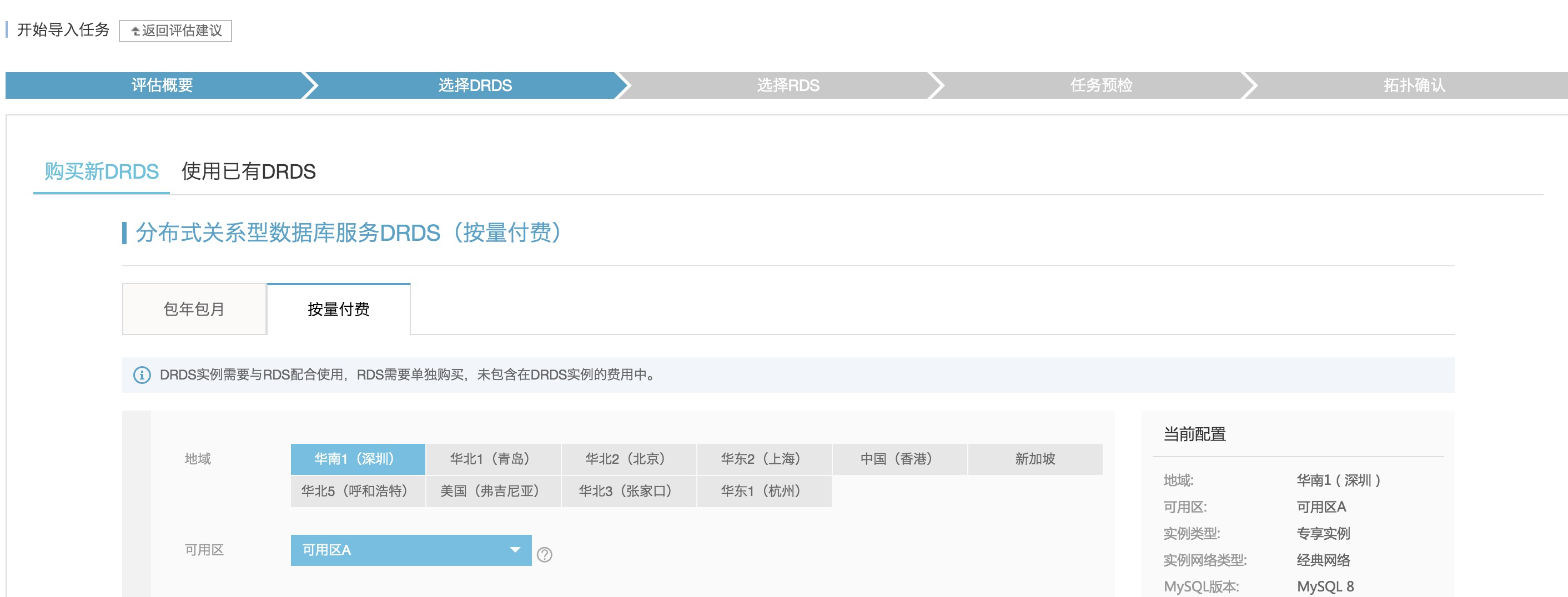The width and height of the screenshot is (1568, 597).
Task: Click the 当前配置 panel title
Action: [1194, 434]
